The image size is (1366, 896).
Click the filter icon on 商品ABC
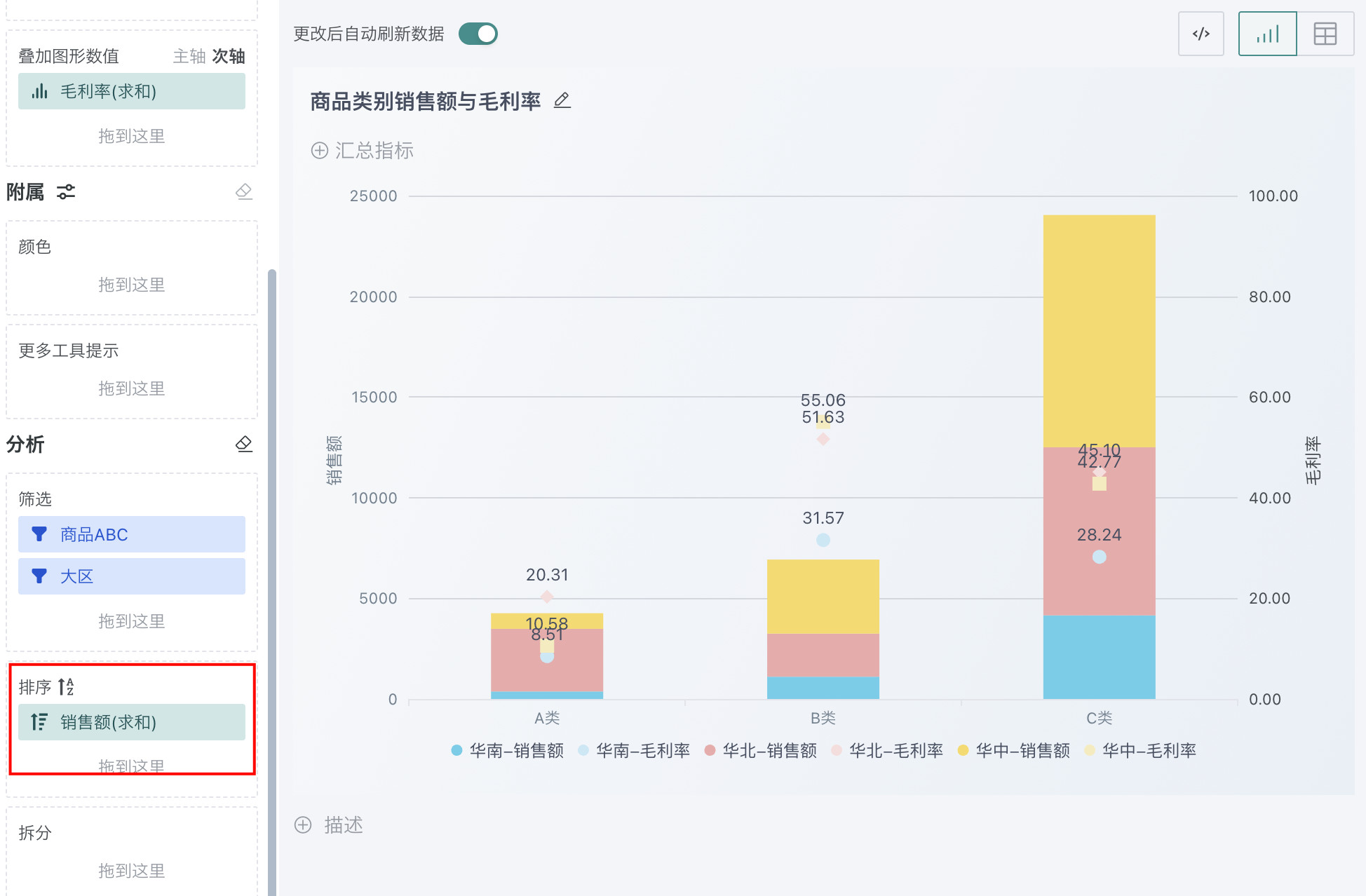39,534
